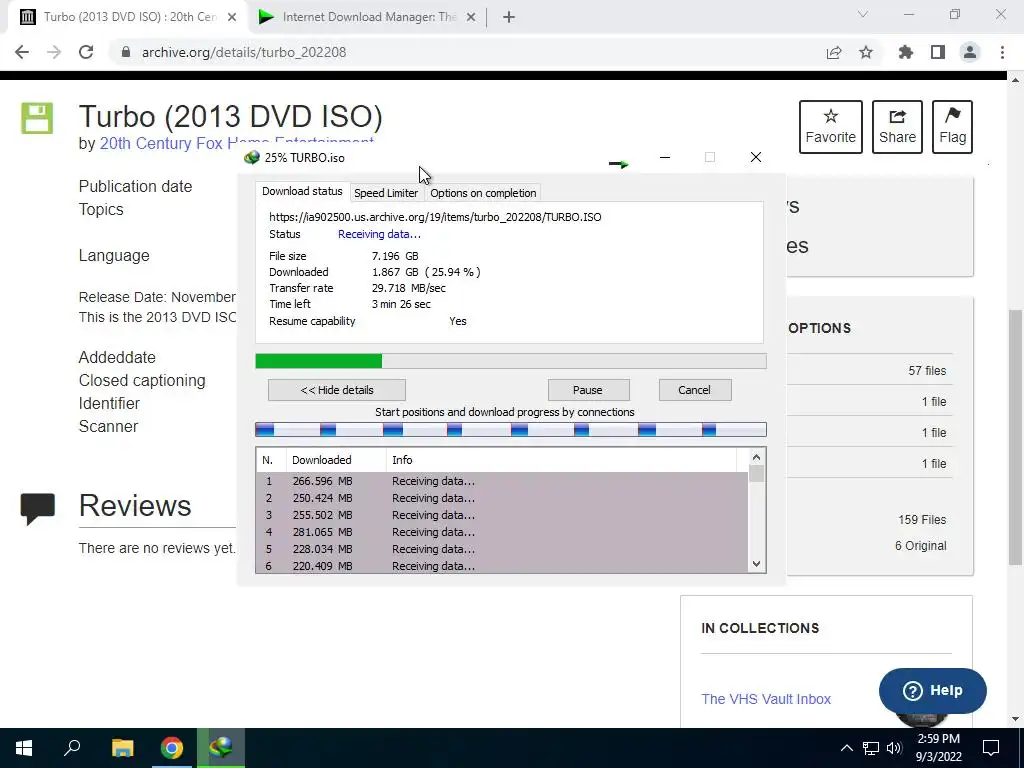Click the green floppy software icon
1024x768 pixels.
coord(37,118)
